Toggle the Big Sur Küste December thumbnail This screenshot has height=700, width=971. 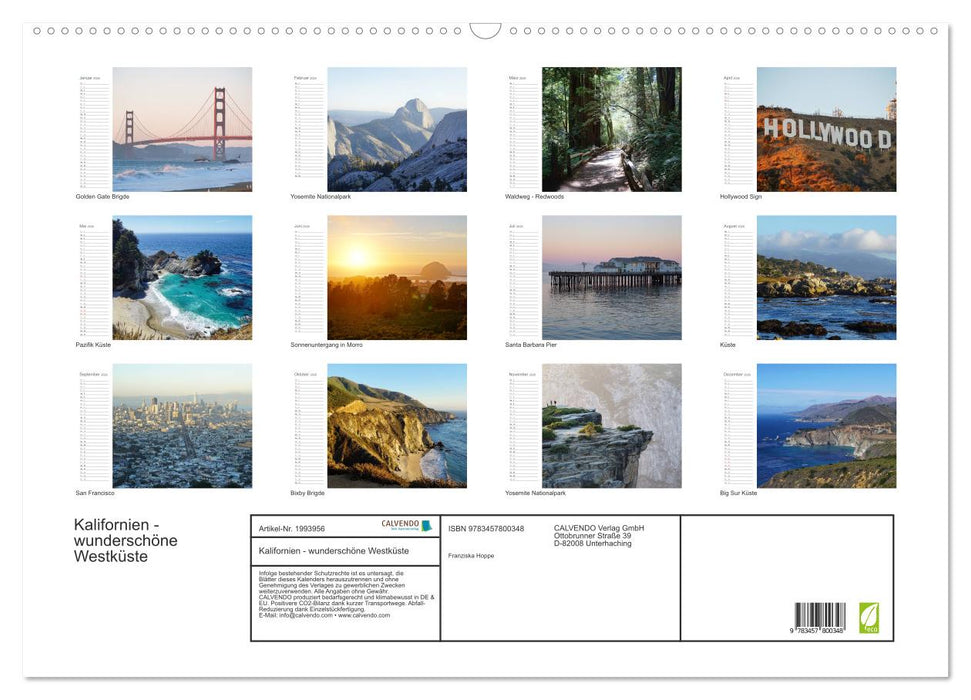pyautogui.click(x=826, y=425)
